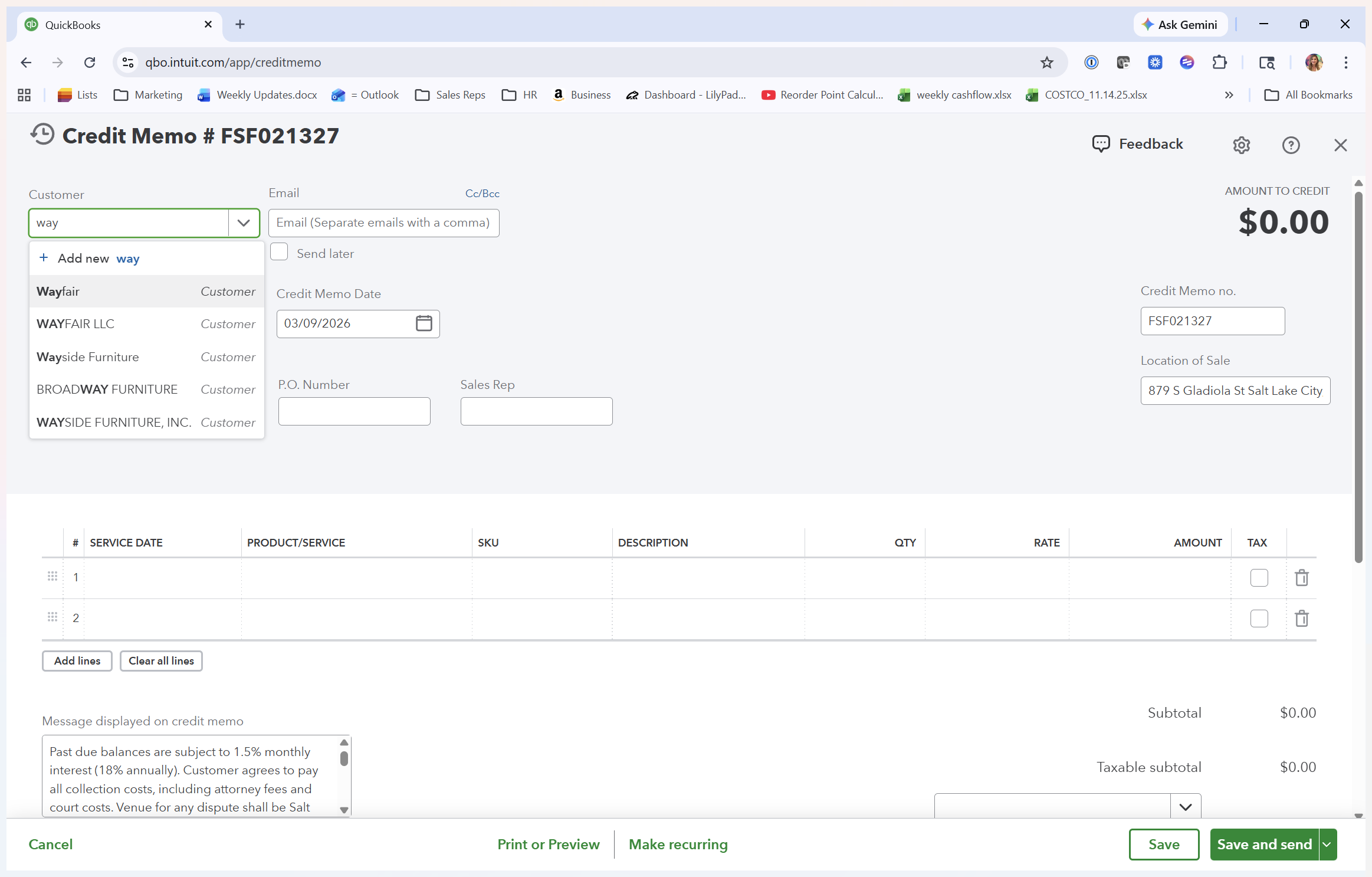Check the Tax box for line 1

[x=1259, y=578]
